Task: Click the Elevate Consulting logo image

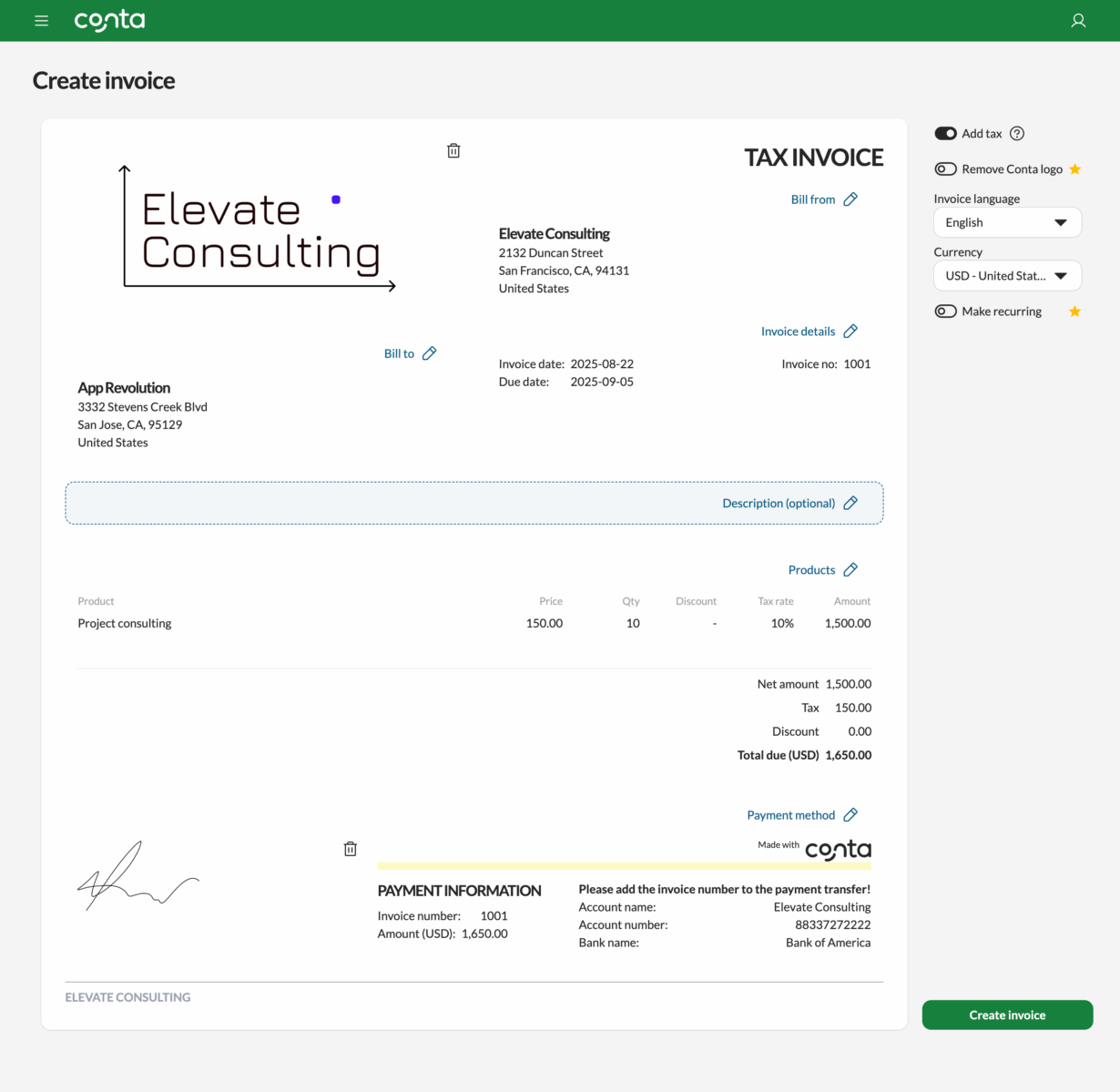Action: coord(259,229)
